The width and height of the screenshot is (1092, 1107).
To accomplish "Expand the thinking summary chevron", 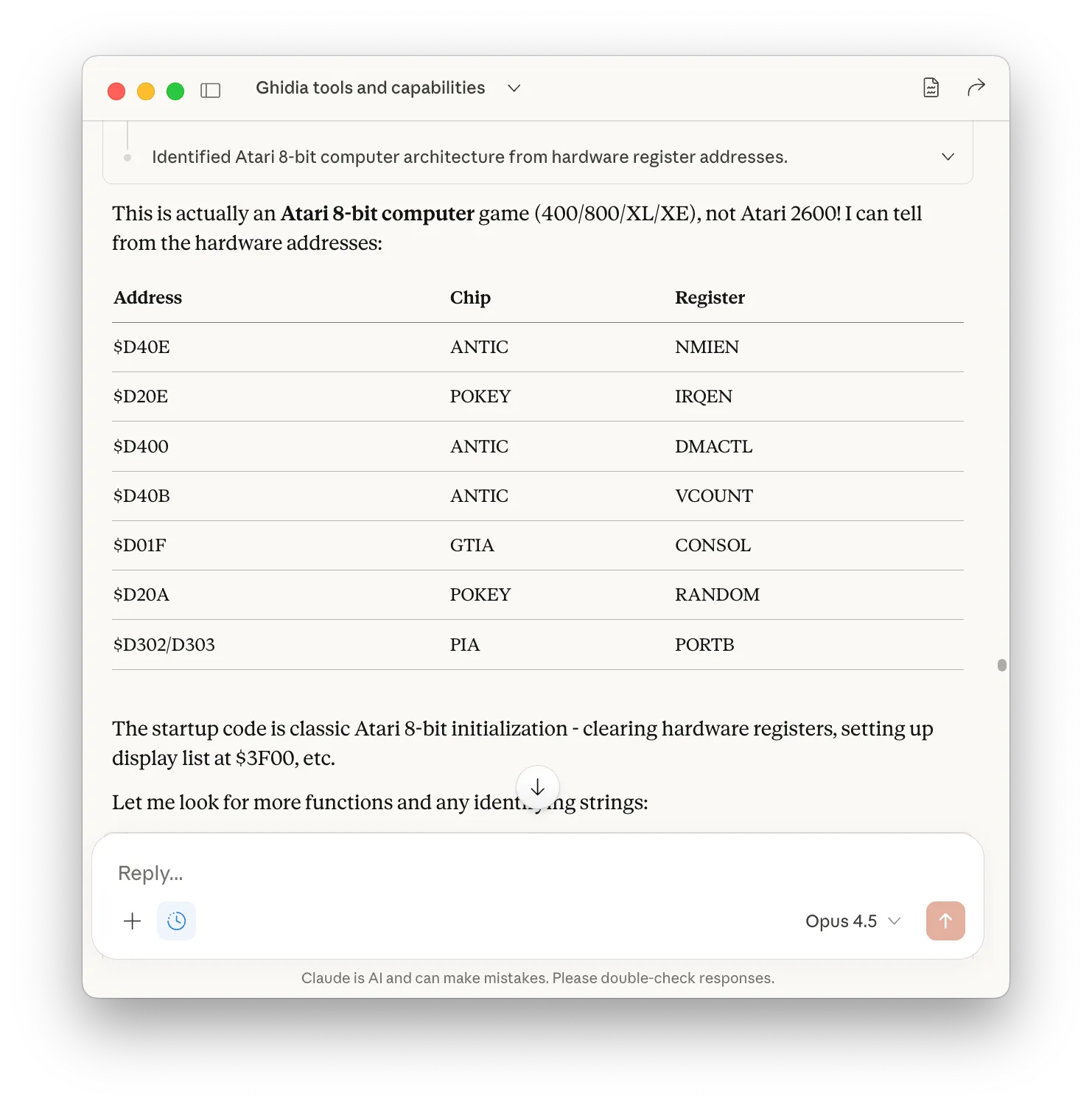I will coord(948,157).
